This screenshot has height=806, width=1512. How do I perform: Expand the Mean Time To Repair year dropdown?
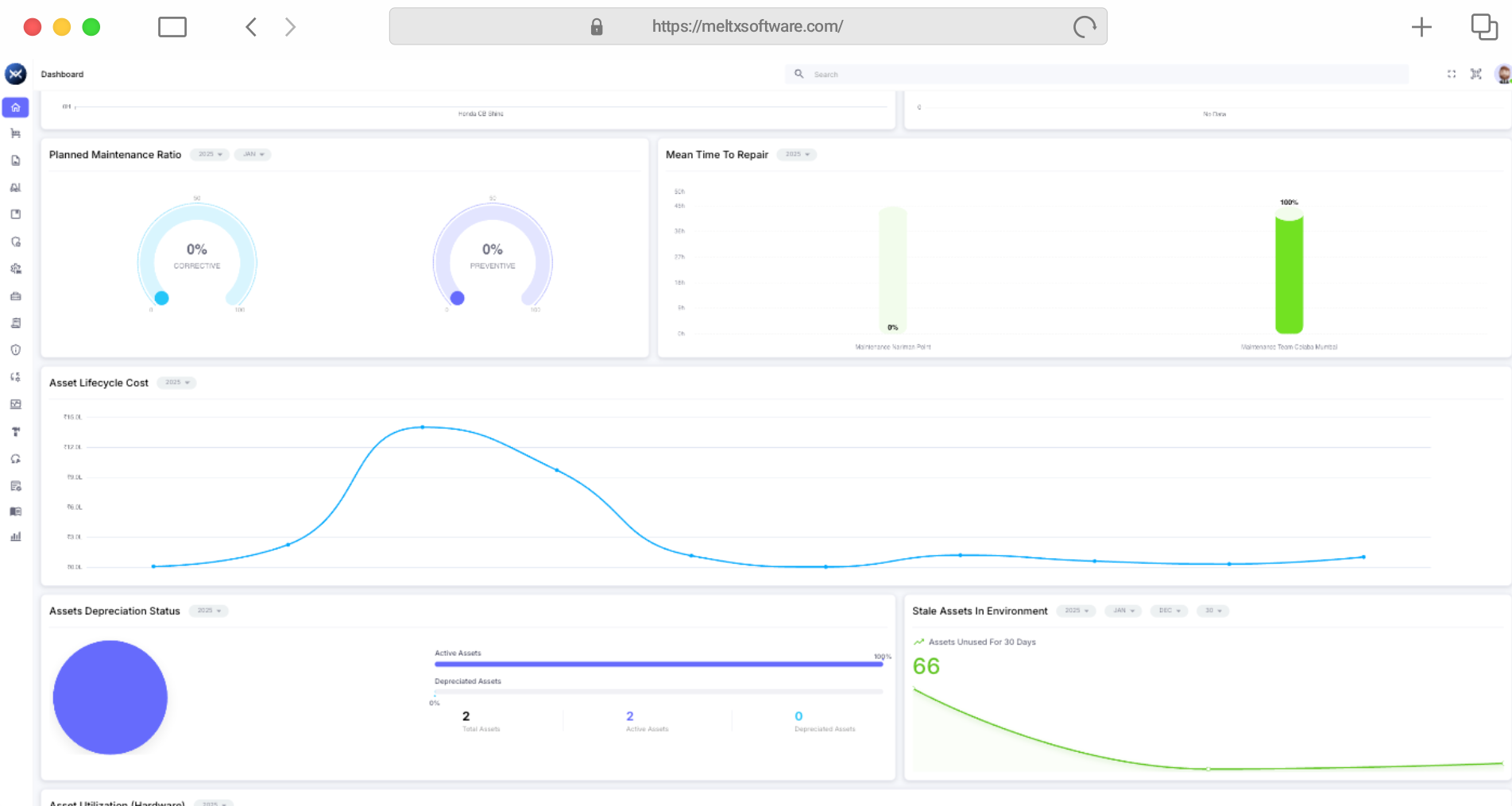(x=797, y=154)
